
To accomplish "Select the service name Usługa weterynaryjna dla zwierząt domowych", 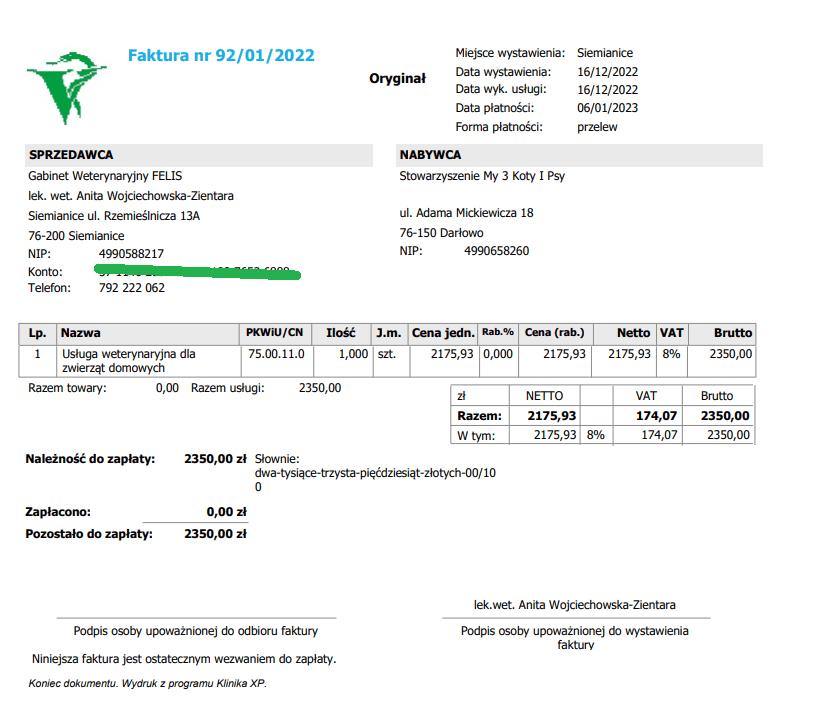I will pos(129,361).
